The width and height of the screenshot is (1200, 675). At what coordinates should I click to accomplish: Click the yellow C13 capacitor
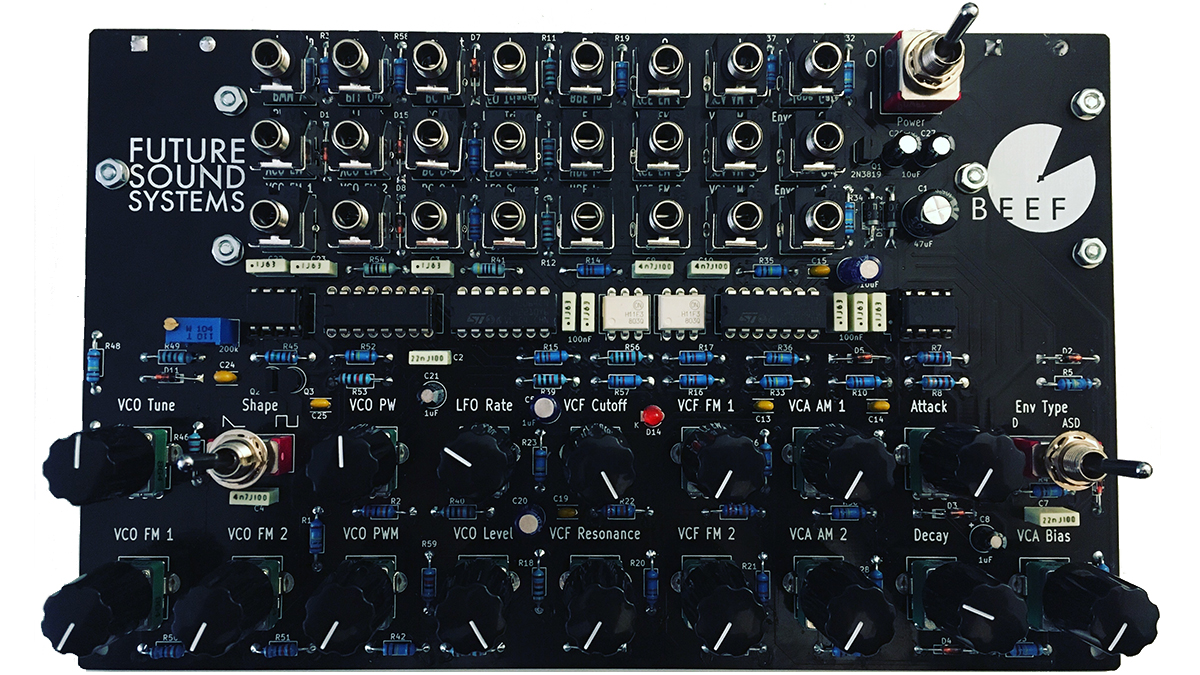[x=763, y=404]
